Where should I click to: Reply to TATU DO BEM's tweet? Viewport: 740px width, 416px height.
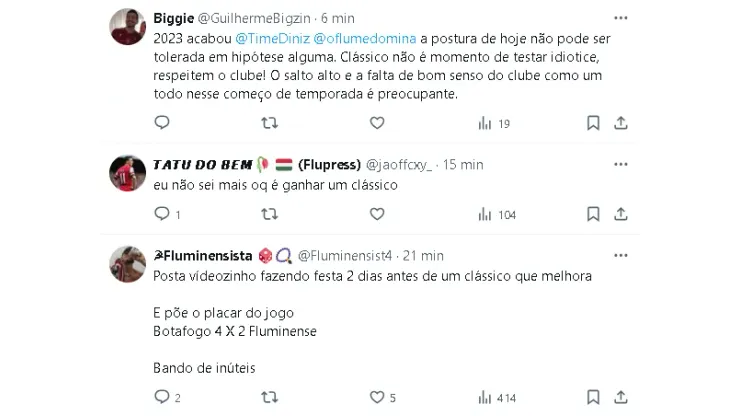pyautogui.click(x=163, y=214)
